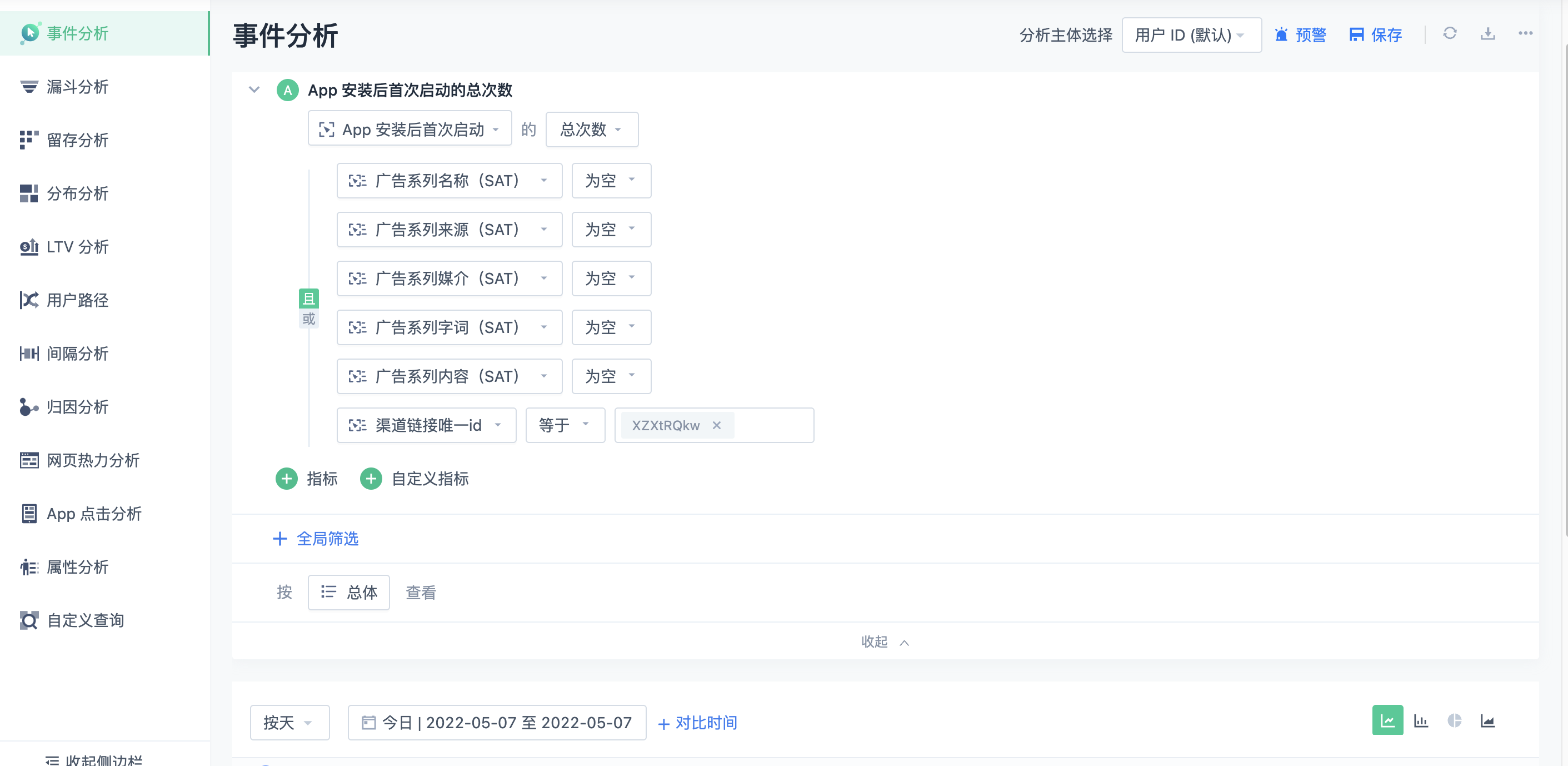The width and height of the screenshot is (1568, 766).
Task: Open 漏斗分析 in the sidebar
Action: [77, 87]
